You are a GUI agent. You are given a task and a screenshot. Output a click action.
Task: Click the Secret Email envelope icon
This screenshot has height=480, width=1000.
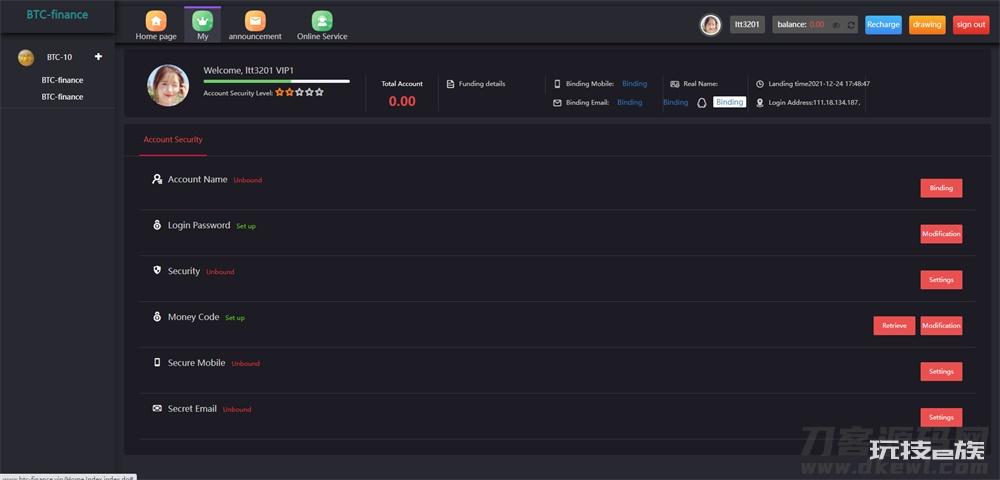[x=157, y=408]
